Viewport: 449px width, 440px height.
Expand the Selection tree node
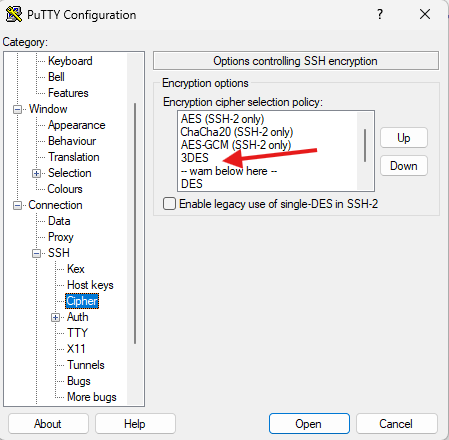coord(36,173)
